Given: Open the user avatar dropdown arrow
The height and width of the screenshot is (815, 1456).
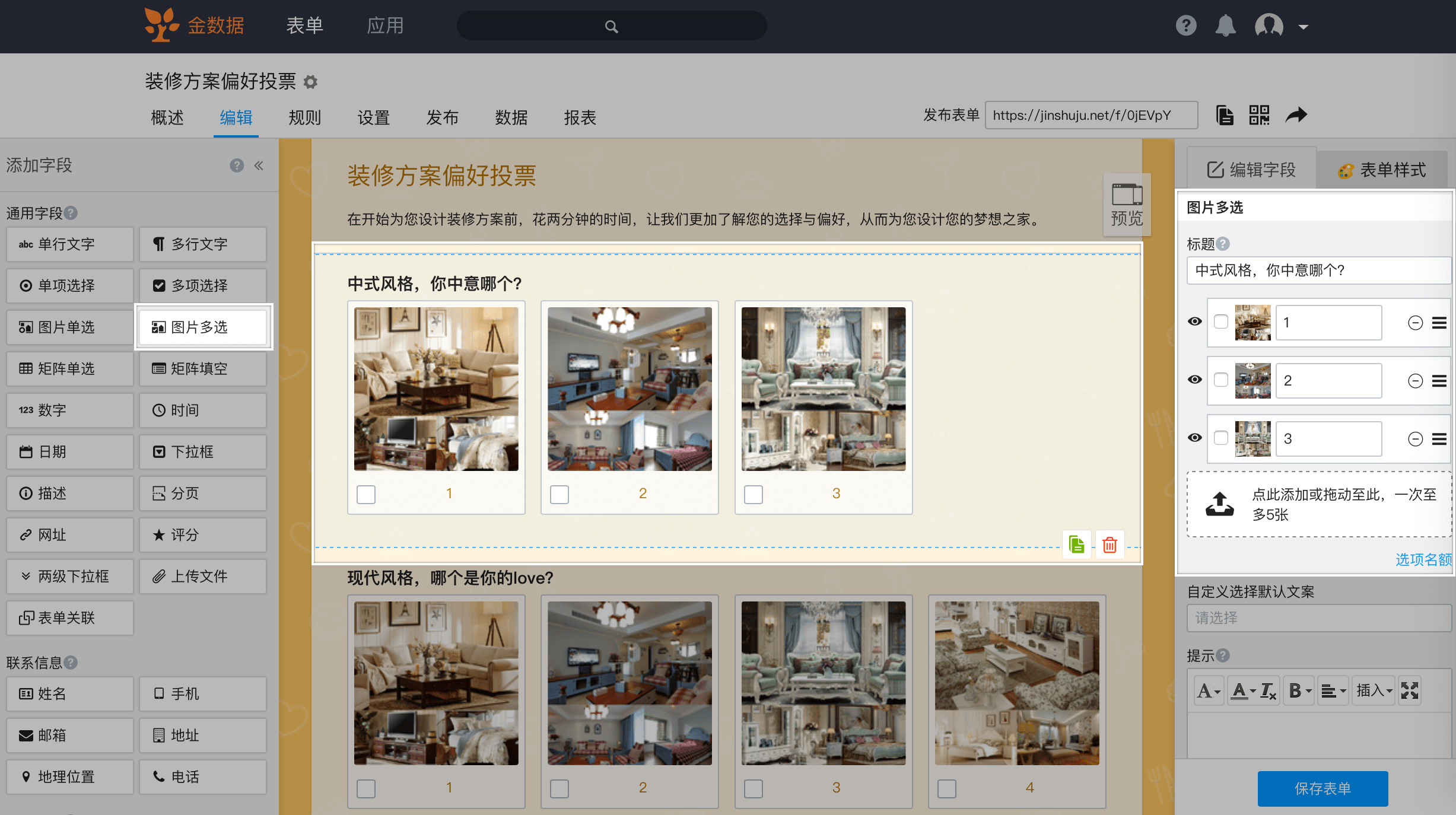Looking at the screenshot, I should [1304, 27].
